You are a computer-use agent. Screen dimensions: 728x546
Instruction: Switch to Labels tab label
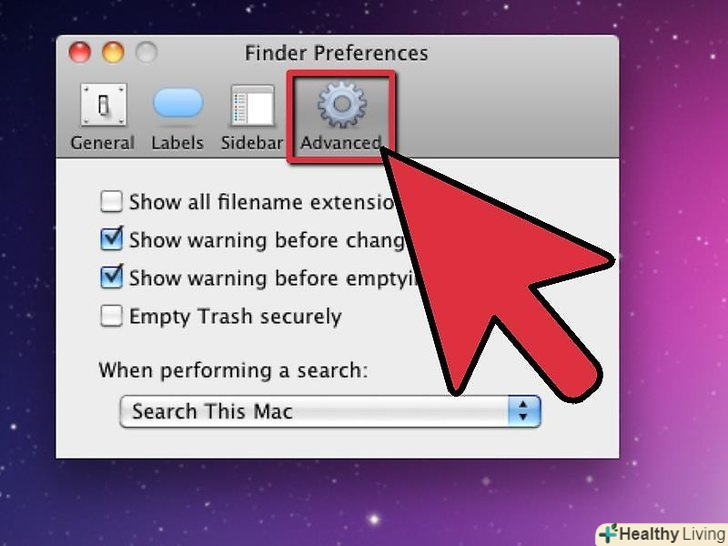(x=177, y=143)
